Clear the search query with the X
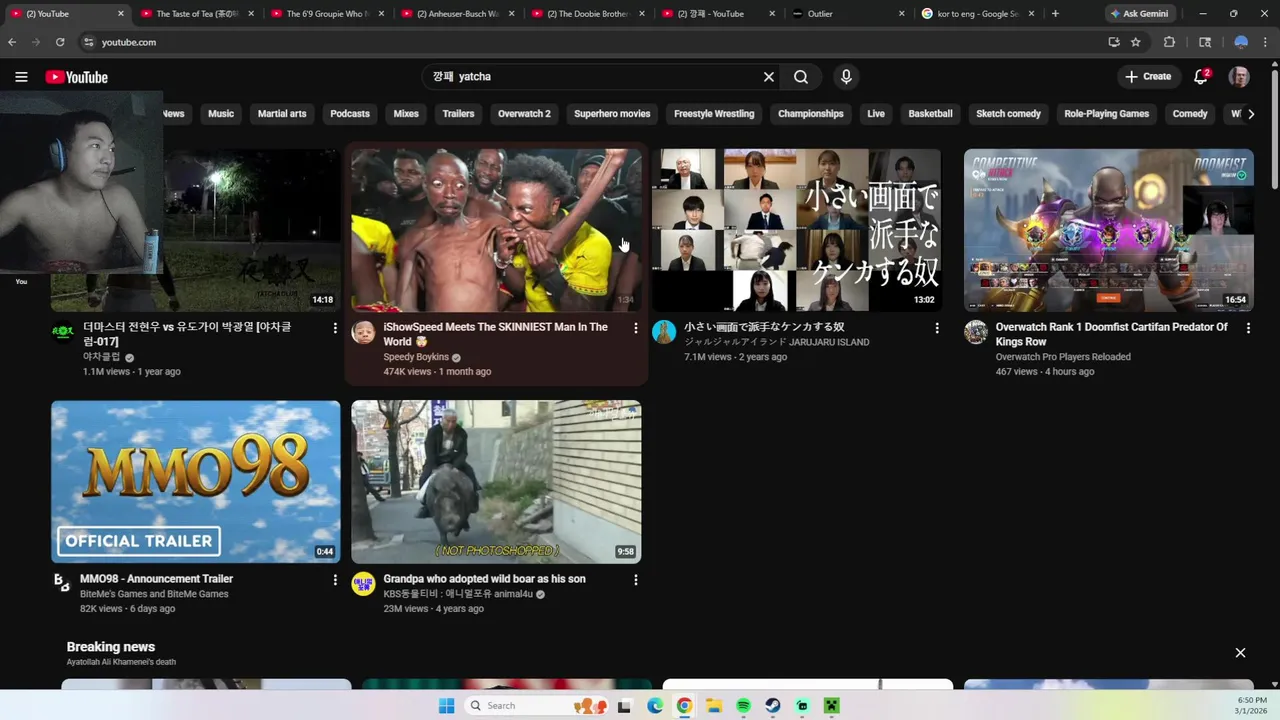This screenshot has width=1280, height=720. (x=769, y=77)
